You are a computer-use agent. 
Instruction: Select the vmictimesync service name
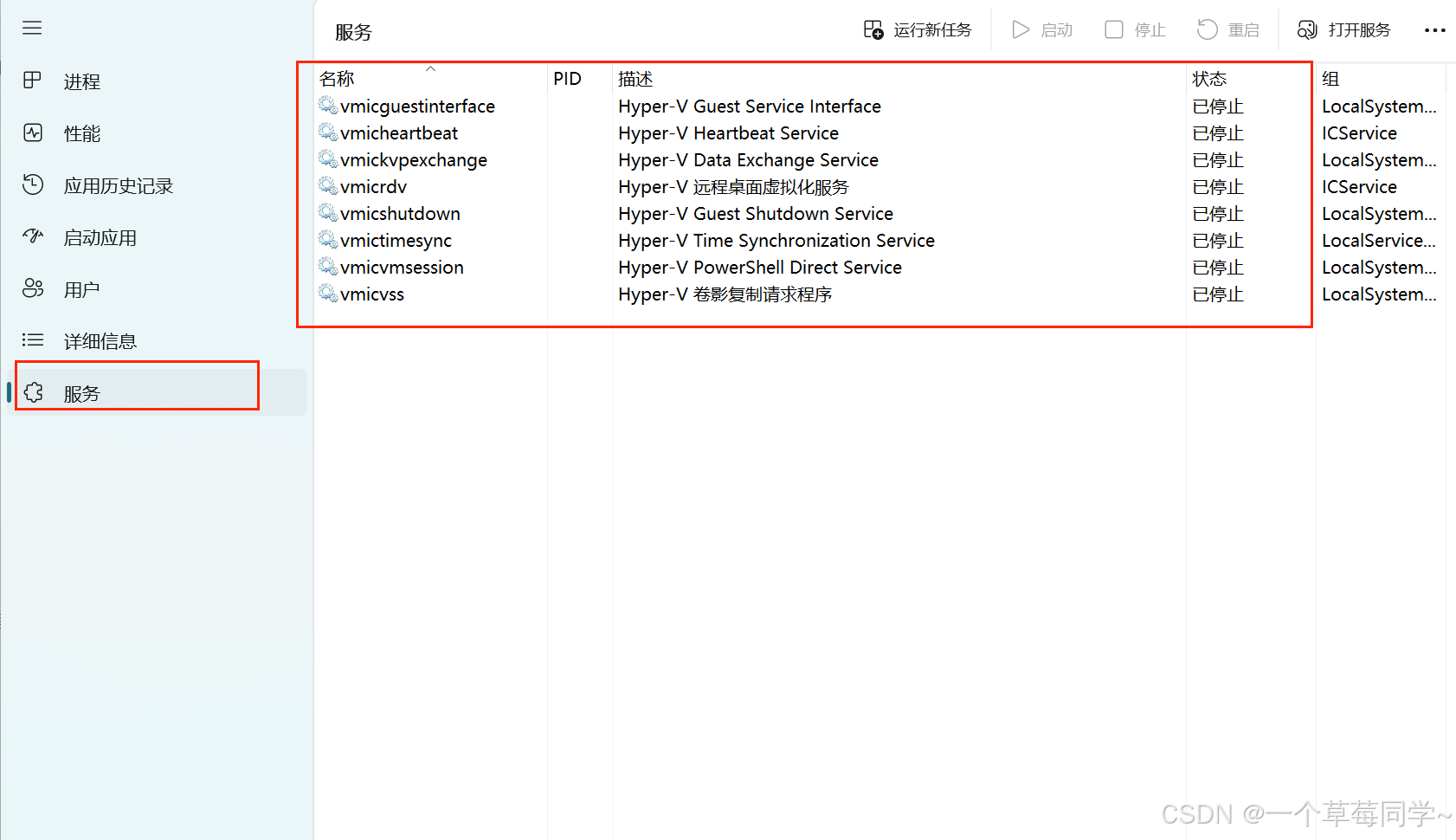pyautogui.click(x=396, y=241)
